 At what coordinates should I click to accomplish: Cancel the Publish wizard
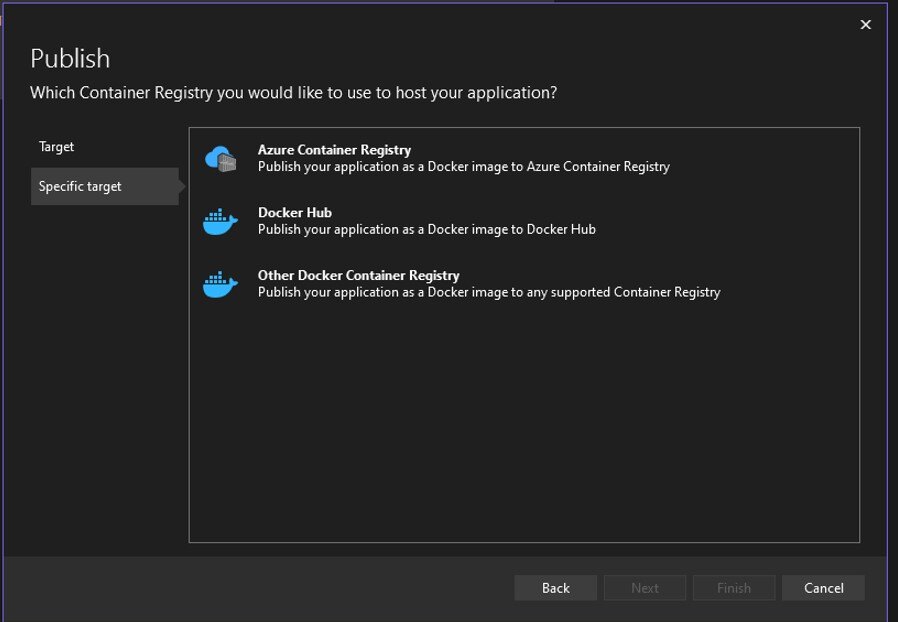(823, 588)
